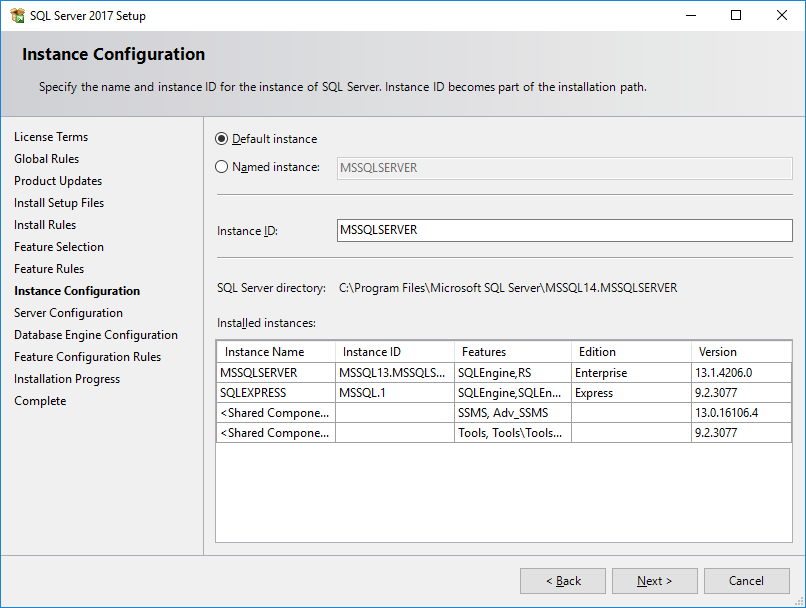The width and height of the screenshot is (806, 608).
Task: Click the Express edition cell
Action: pos(631,393)
